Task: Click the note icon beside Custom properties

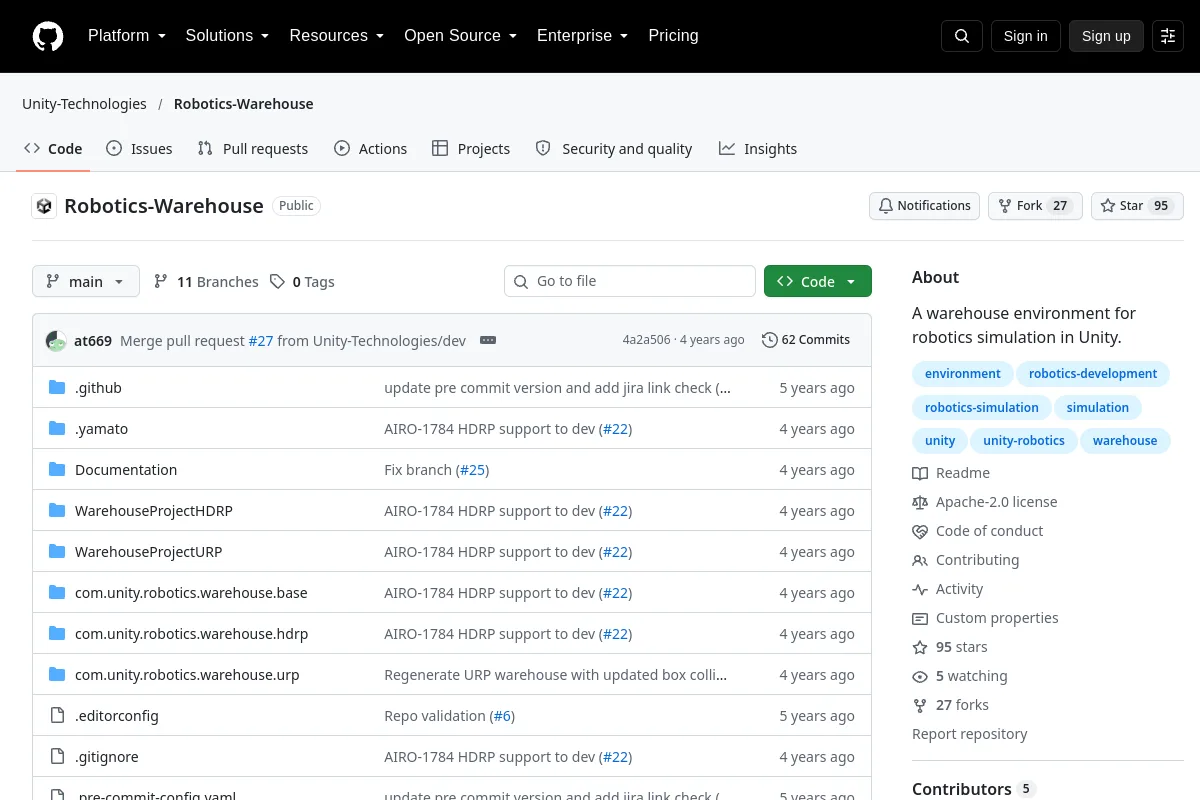Action: click(x=920, y=618)
